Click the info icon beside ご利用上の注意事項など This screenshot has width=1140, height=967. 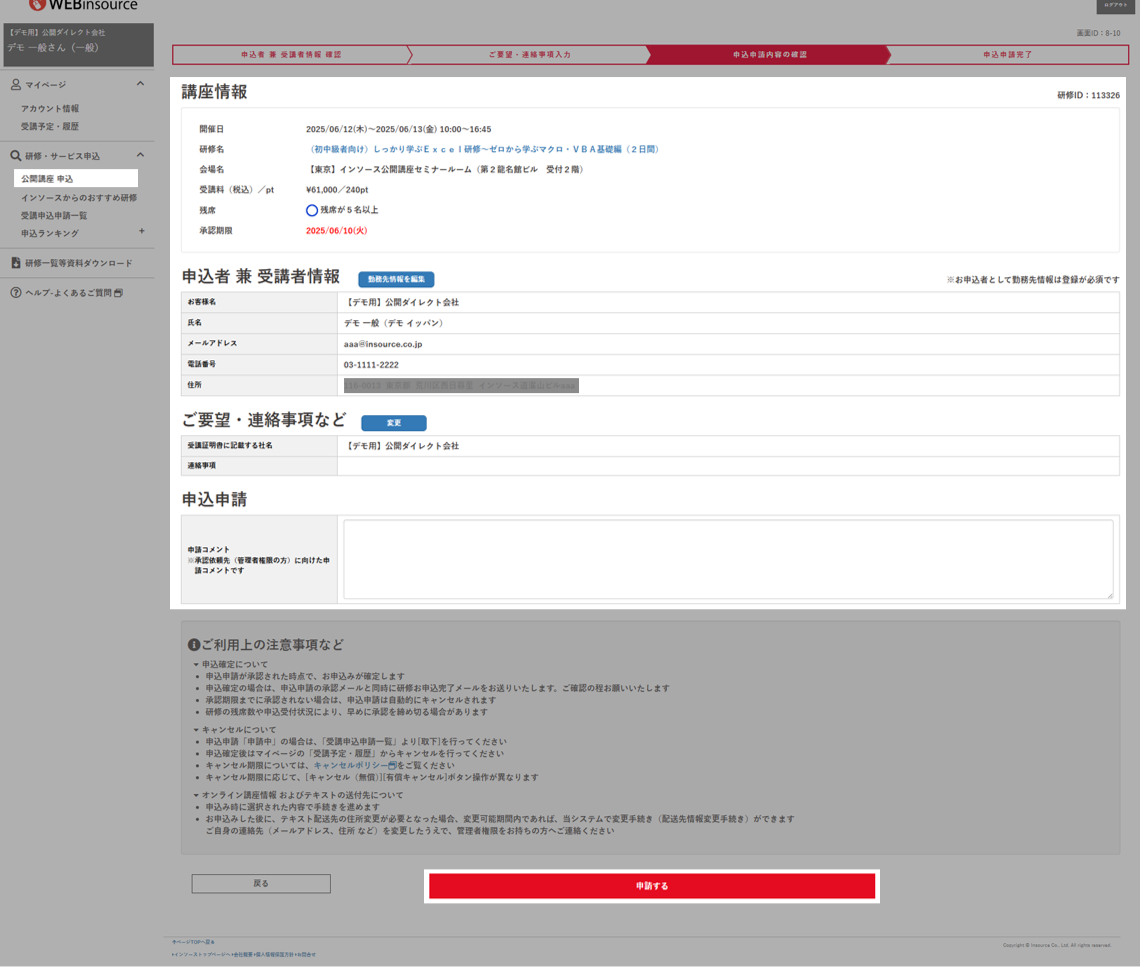pos(193,645)
